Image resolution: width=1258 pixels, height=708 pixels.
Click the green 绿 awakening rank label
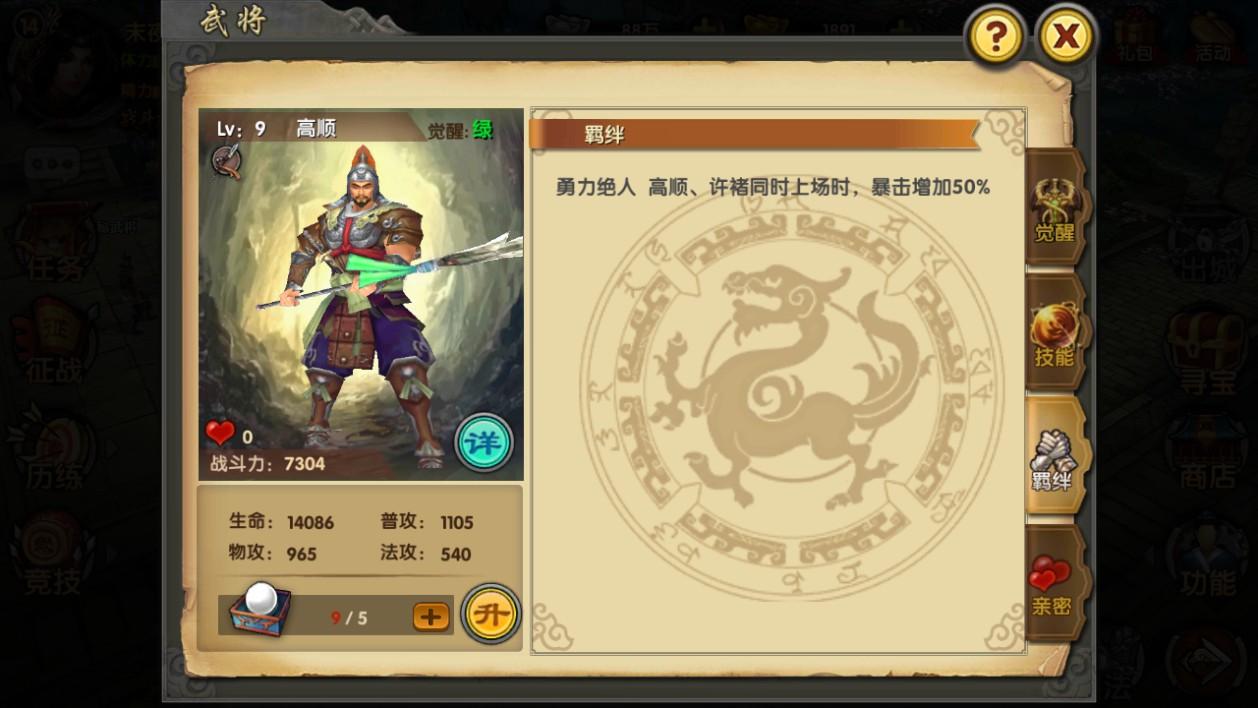pyautogui.click(x=483, y=130)
